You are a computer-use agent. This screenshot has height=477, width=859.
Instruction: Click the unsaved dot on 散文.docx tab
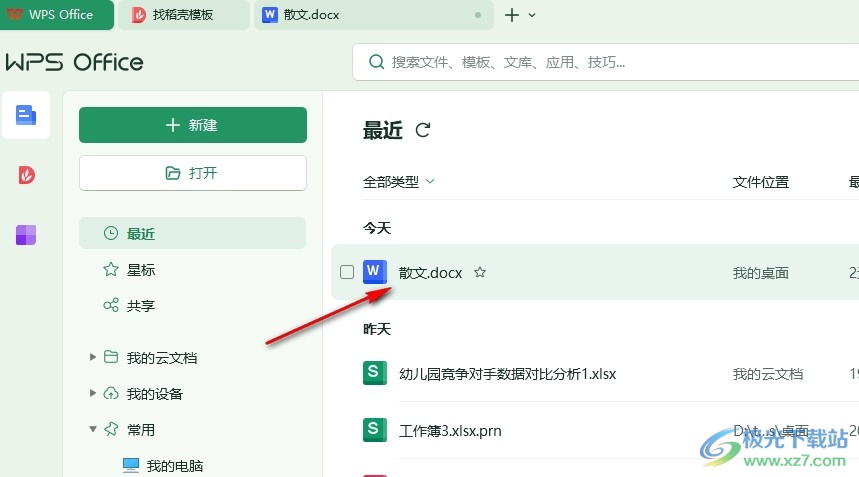(x=478, y=15)
